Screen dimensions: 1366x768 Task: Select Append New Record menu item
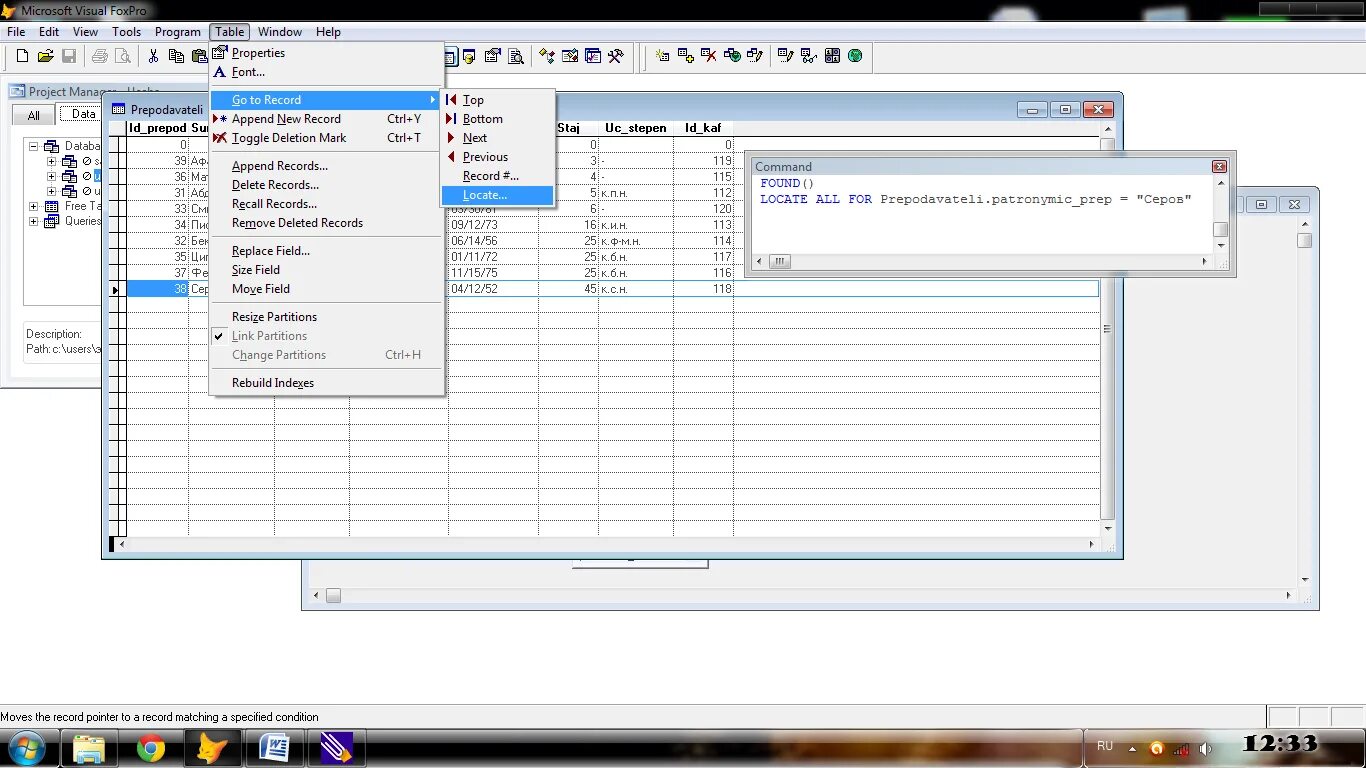tap(327, 119)
